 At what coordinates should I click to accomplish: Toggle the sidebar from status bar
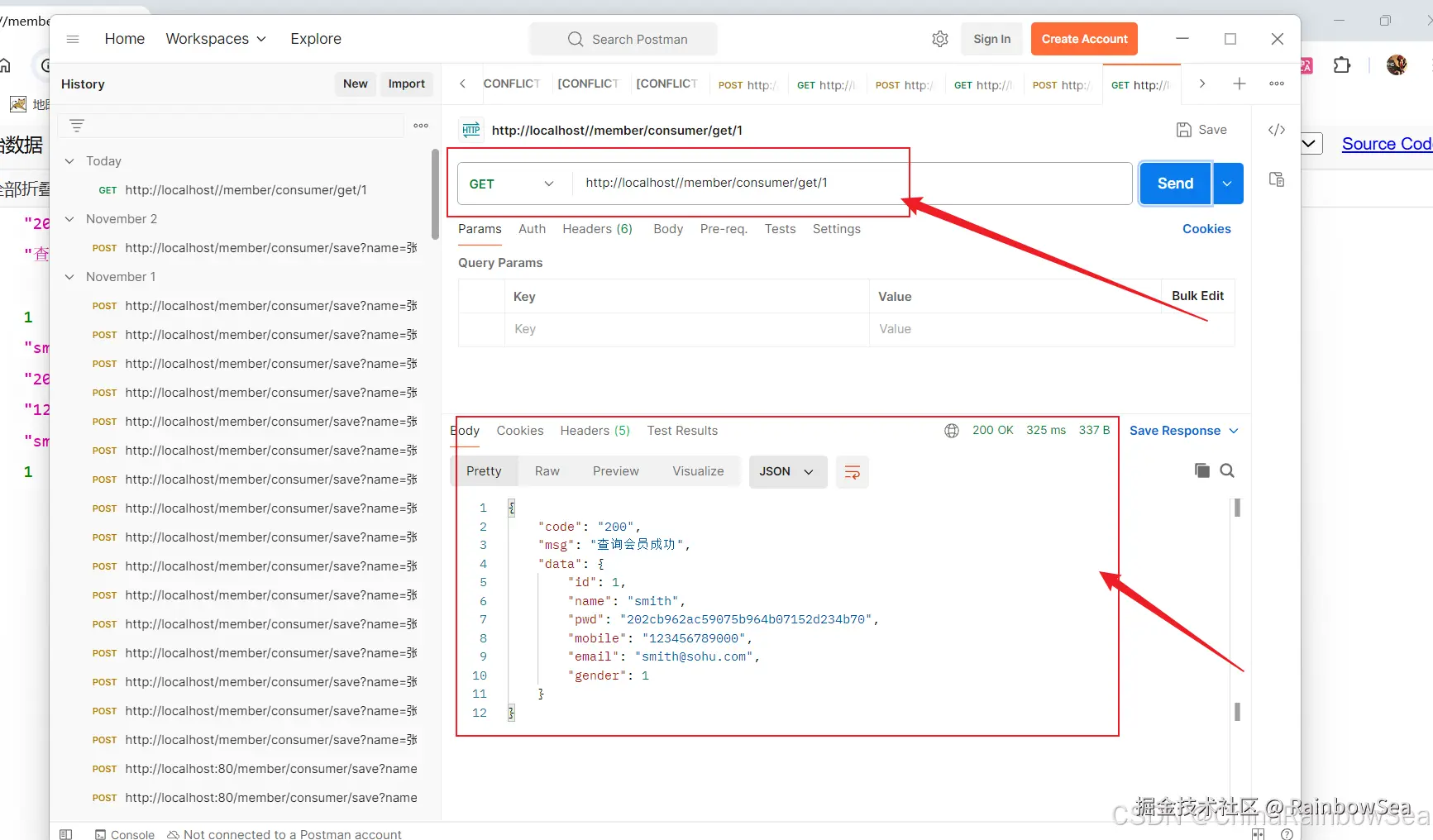click(66, 834)
